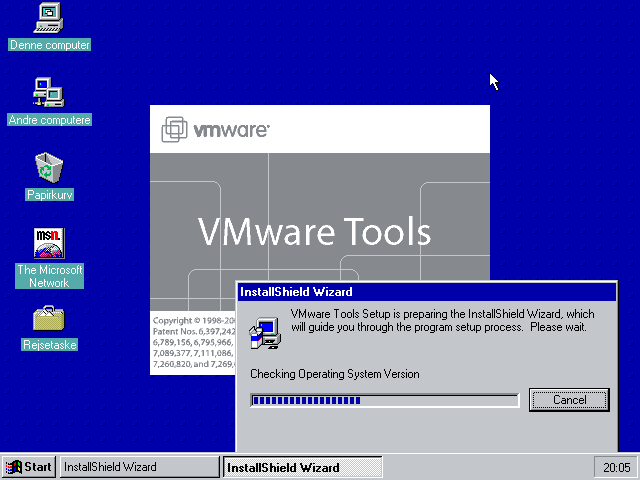This screenshot has width=640, height=480.
Task: Click the setup progress bar
Action: [384, 400]
